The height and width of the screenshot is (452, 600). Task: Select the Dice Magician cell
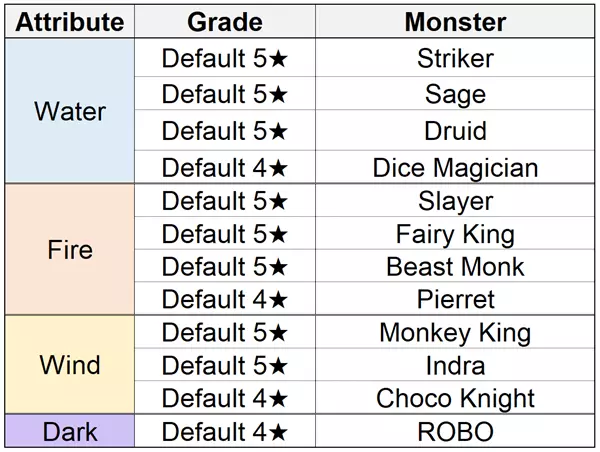click(x=455, y=167)
